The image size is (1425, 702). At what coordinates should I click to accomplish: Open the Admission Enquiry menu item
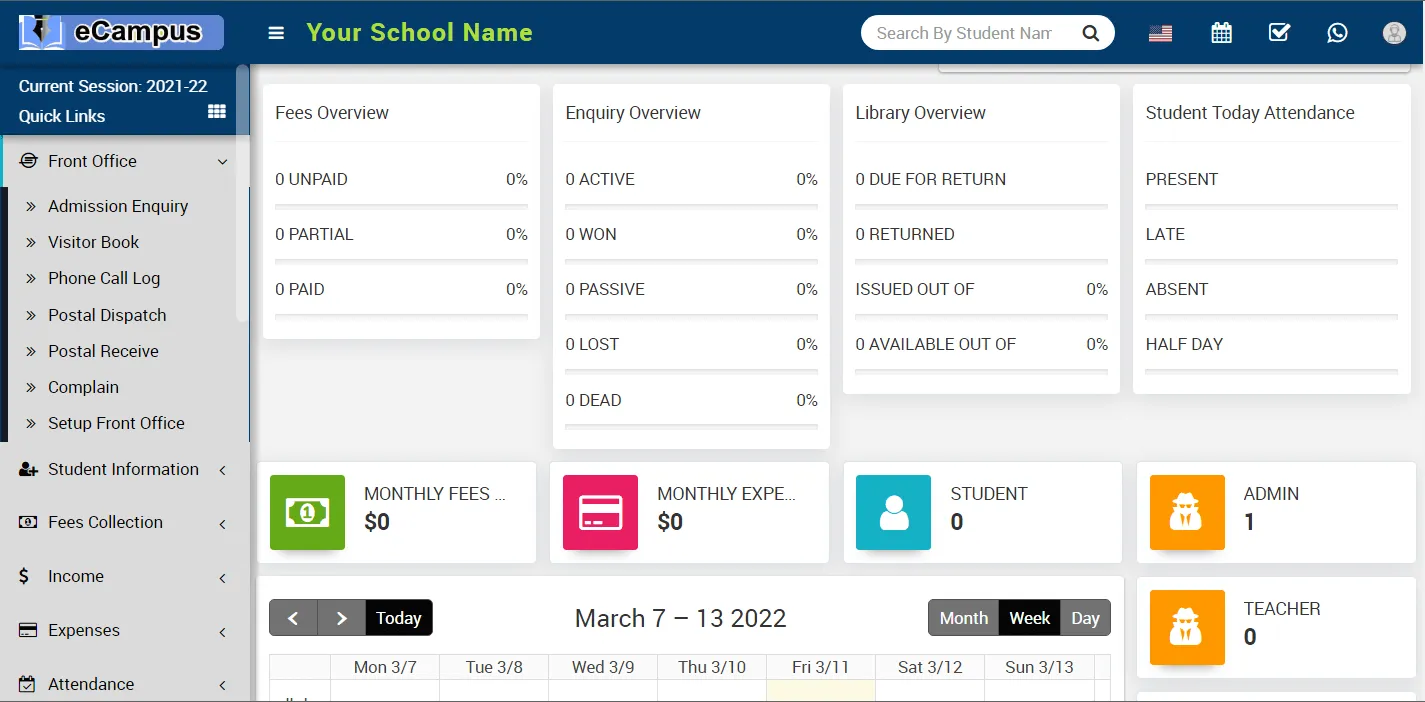click(x=118, y=206)
